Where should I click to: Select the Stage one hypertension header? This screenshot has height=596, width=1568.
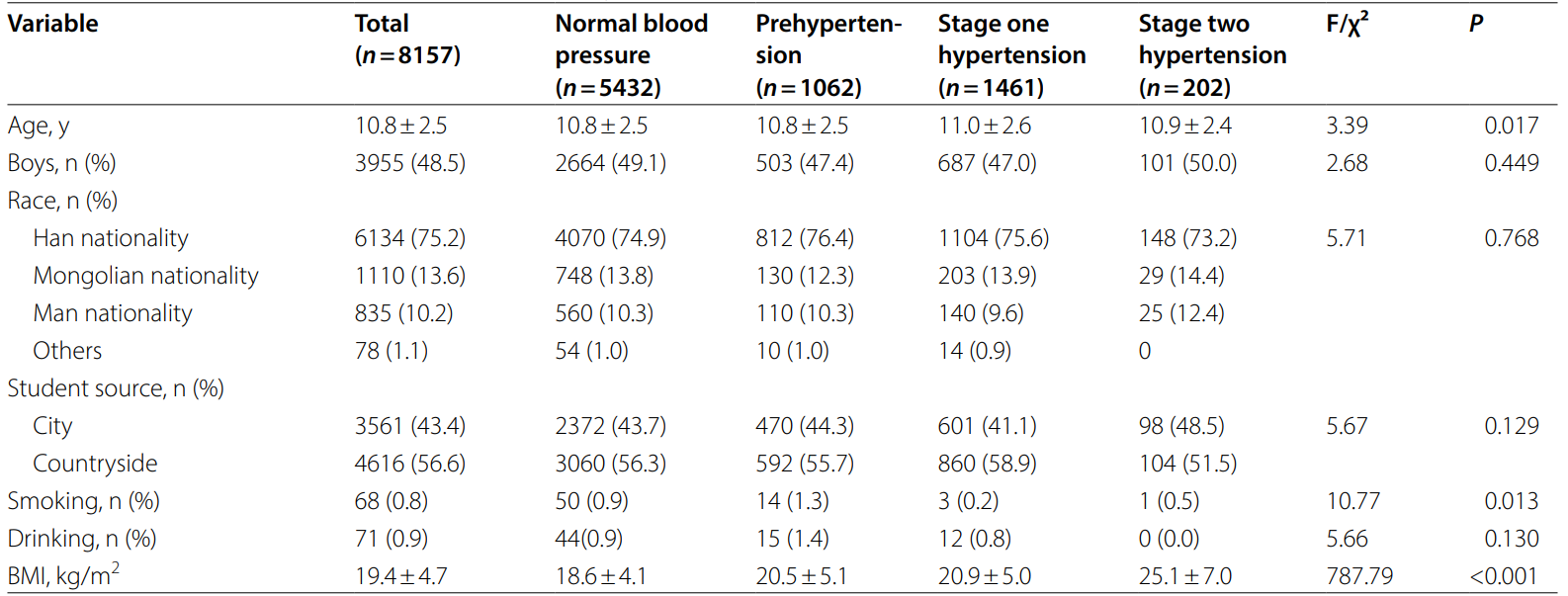(x=1011, y=55)
